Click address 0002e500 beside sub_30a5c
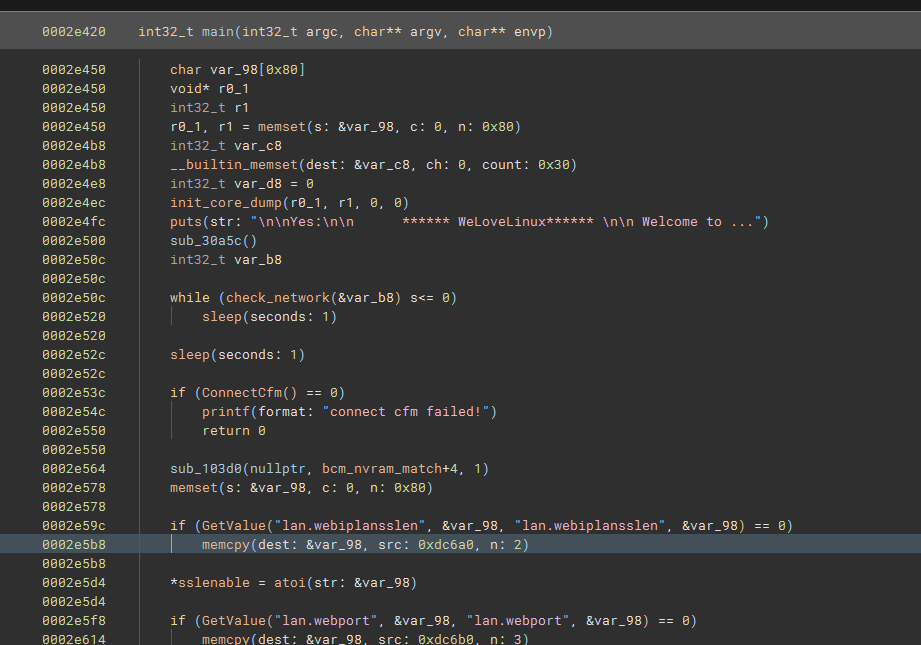 pos(74,241)
